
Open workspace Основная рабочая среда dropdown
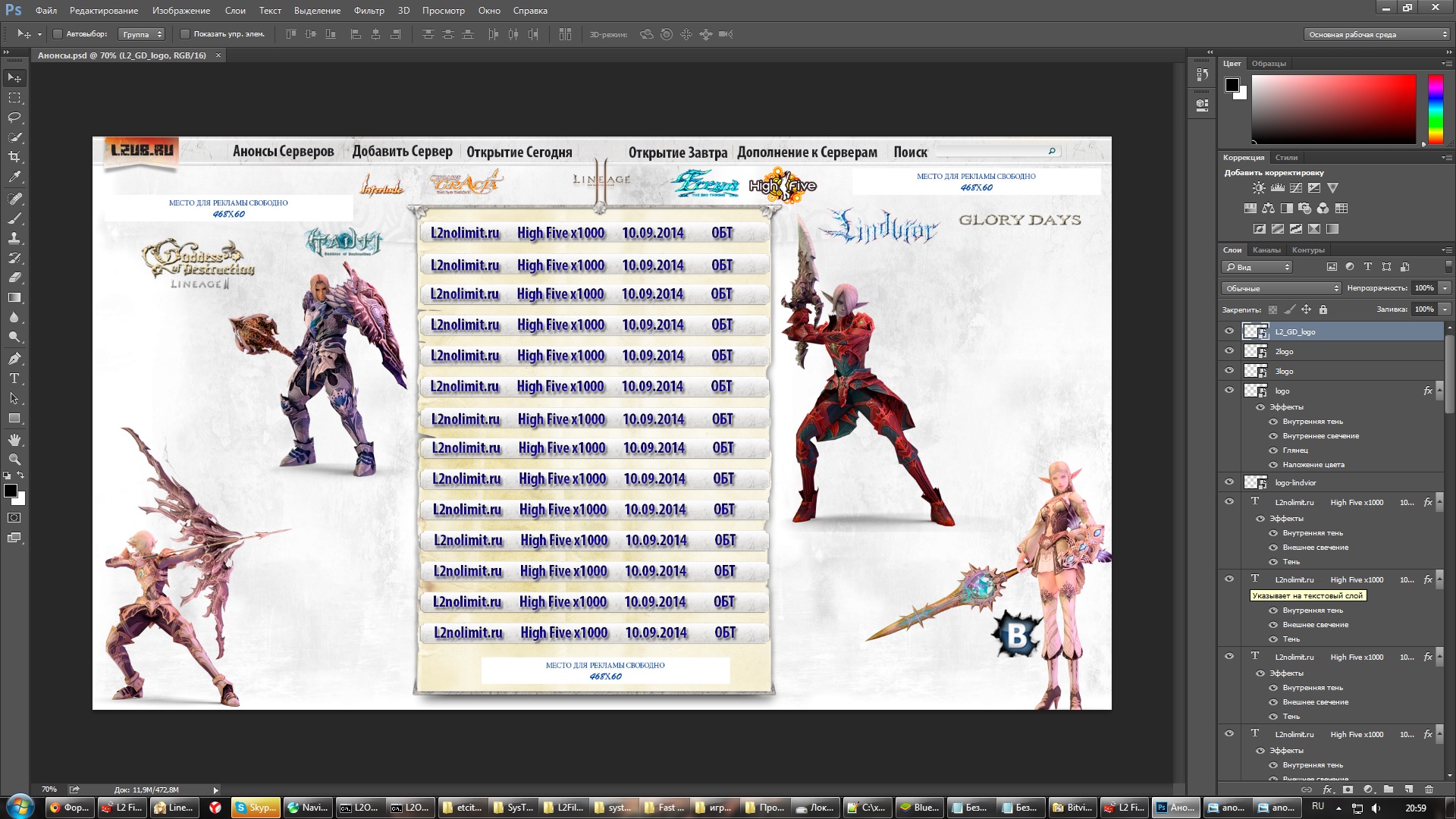coord(1376,34)
